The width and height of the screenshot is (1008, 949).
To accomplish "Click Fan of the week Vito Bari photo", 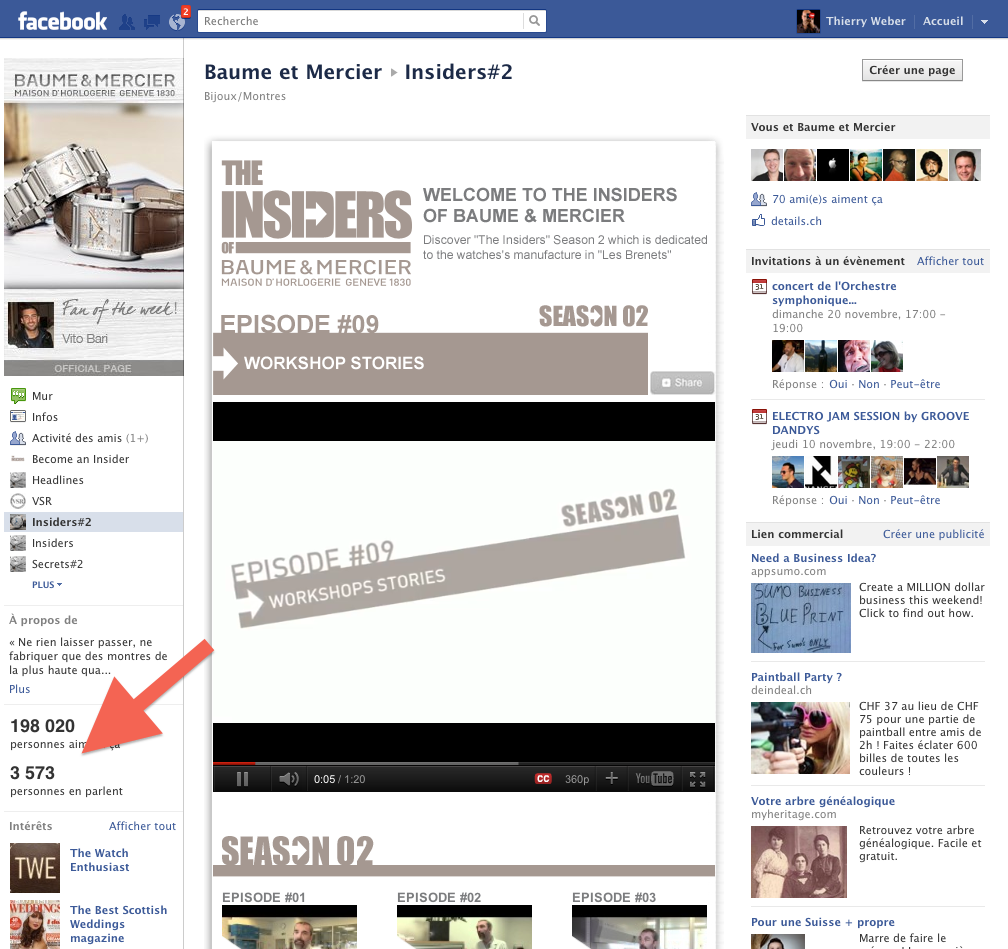I will 30,325.
